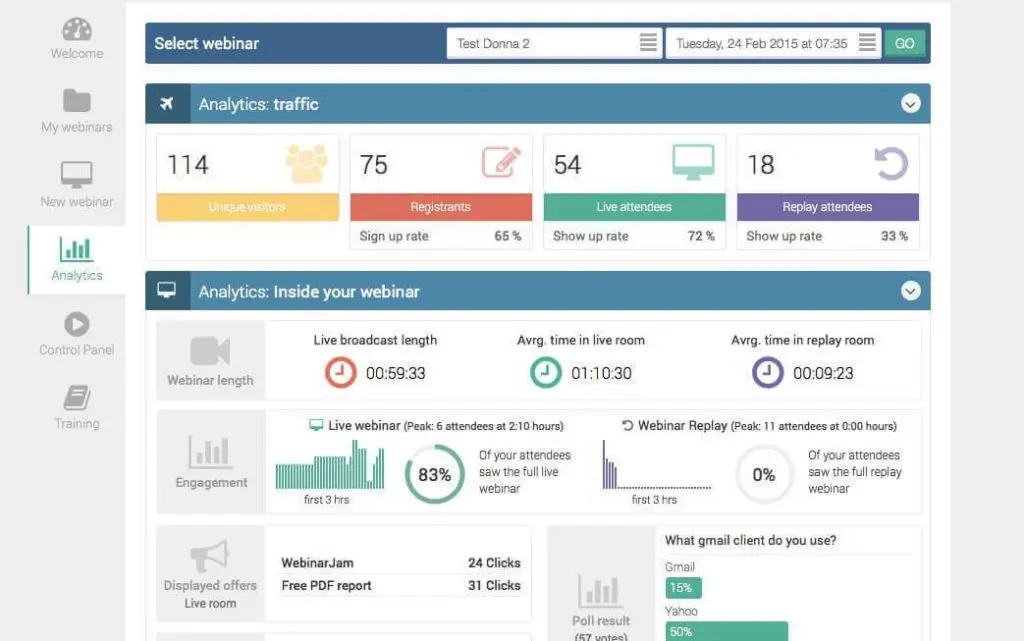
Task: Select the Analytics bar chart icon
Action: pyautogui.click(x=76, y=249)
